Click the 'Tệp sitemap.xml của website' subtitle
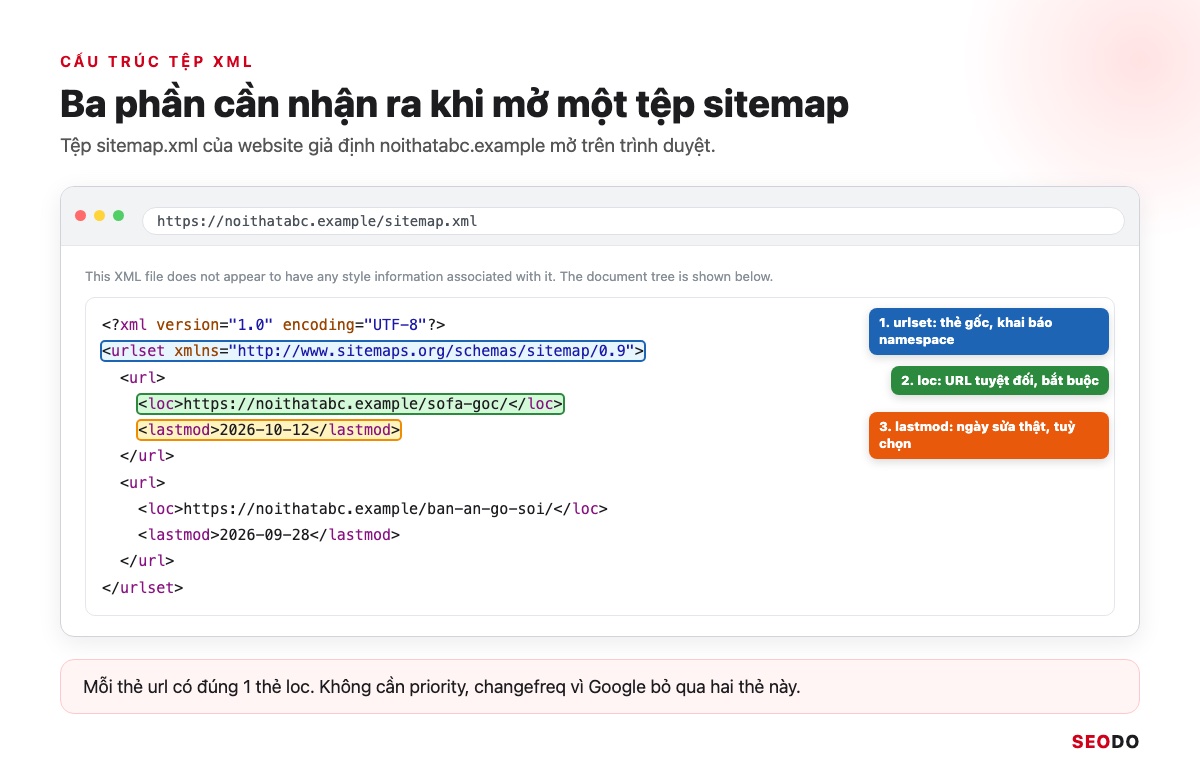 [x=388, y=146]
